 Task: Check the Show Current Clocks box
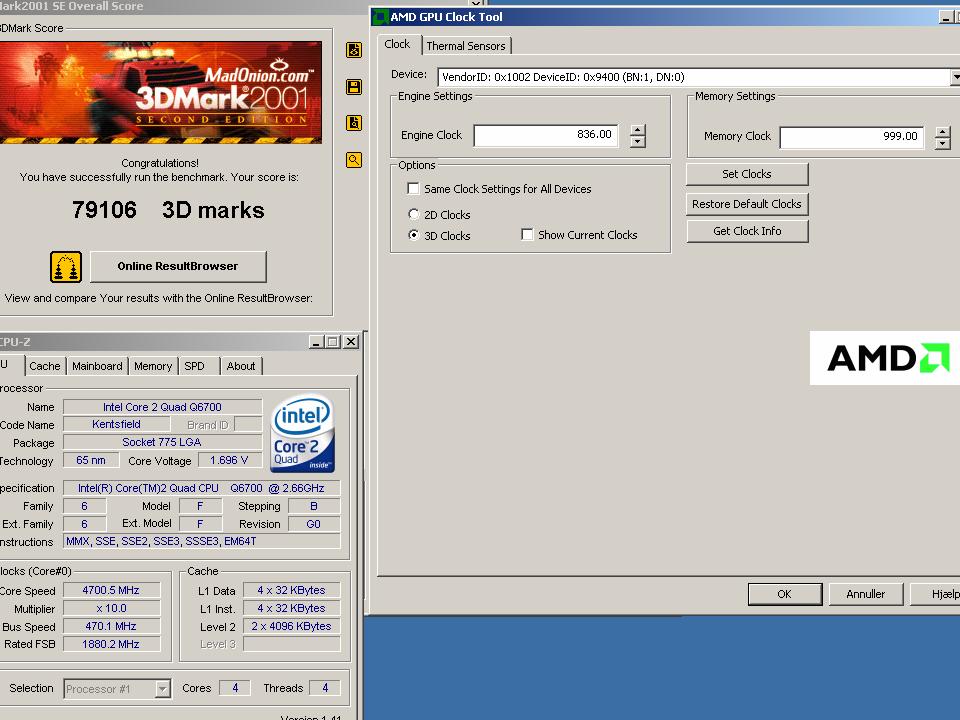coord(527,234)
